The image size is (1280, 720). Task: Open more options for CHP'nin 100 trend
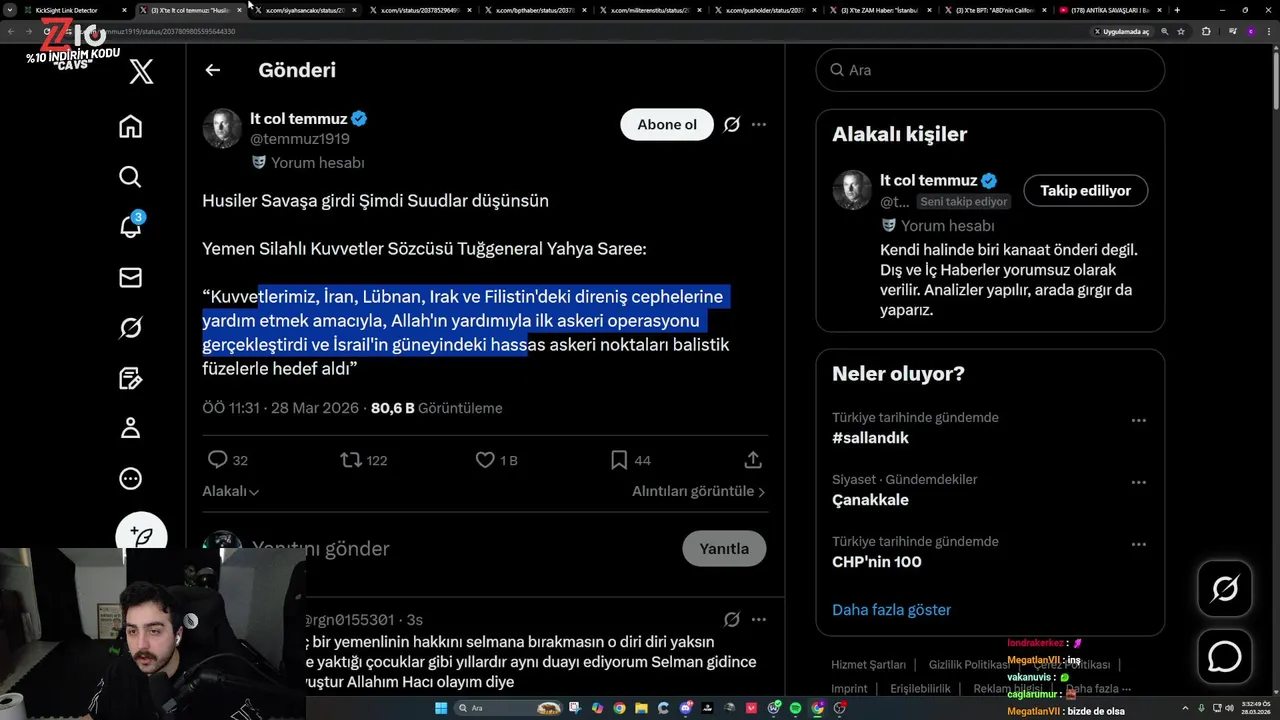(1138, 545)
